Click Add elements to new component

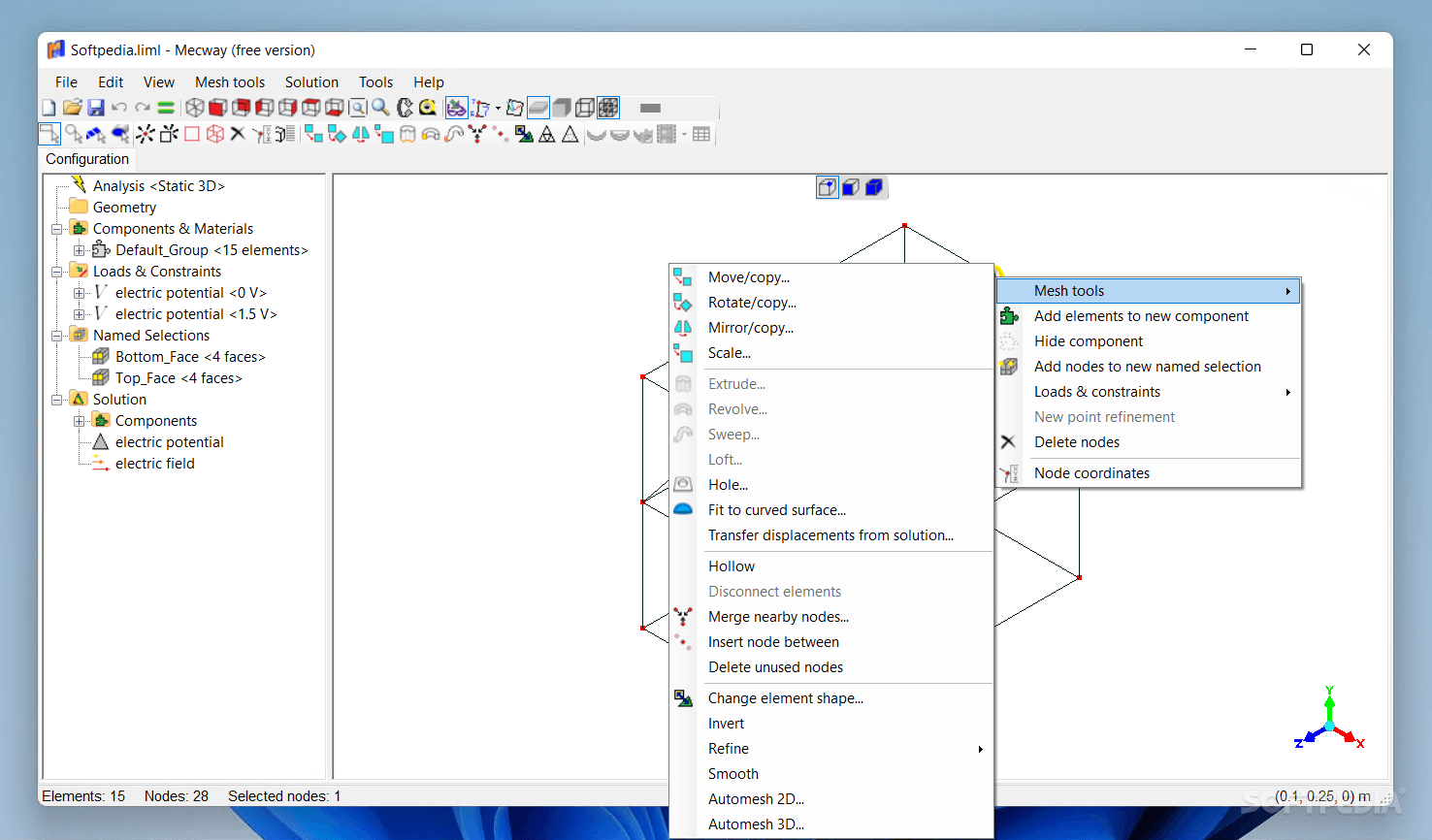pyautogui.click(x=1141, y=315)
